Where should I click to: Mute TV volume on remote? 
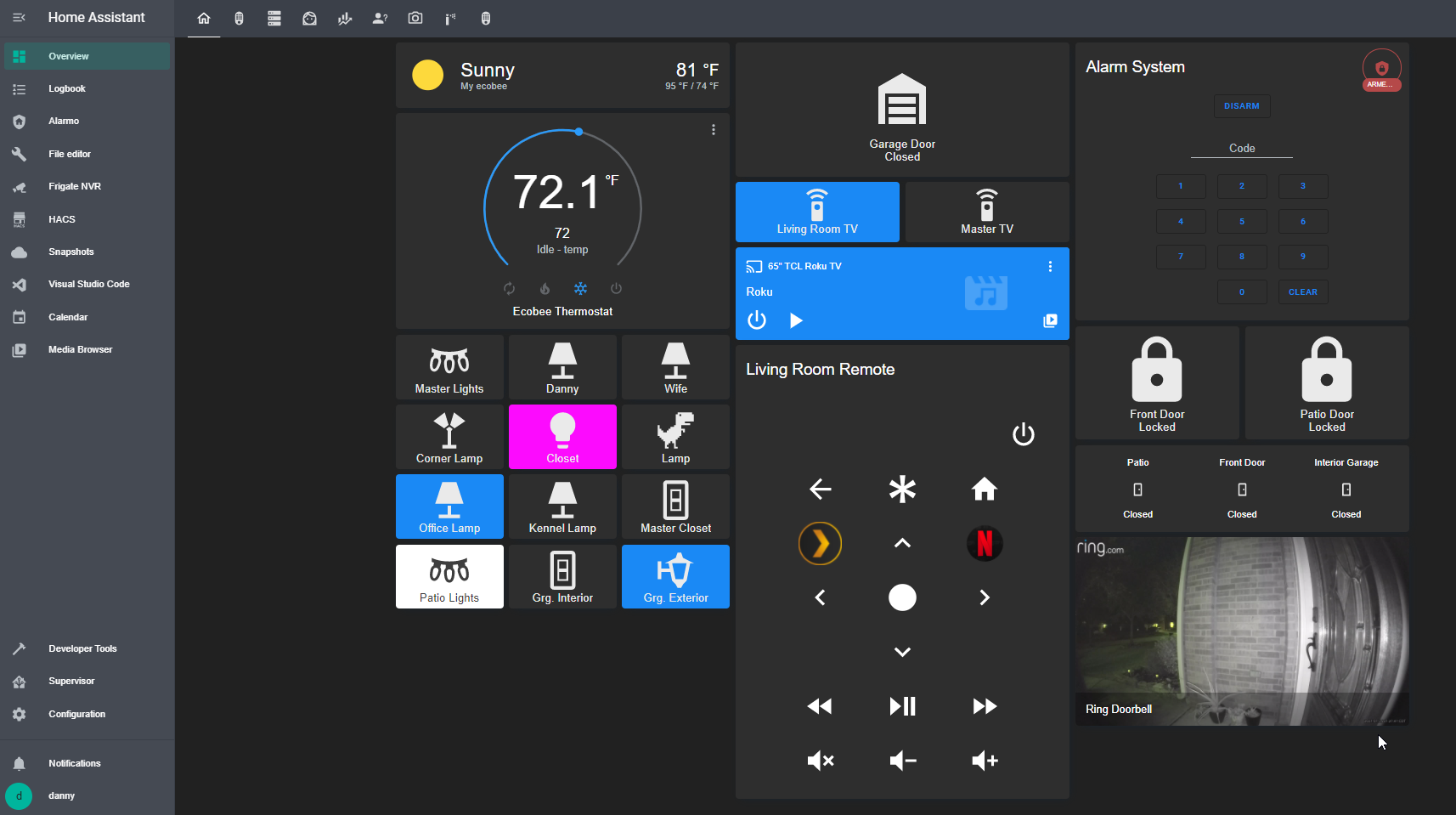point(820,761)
